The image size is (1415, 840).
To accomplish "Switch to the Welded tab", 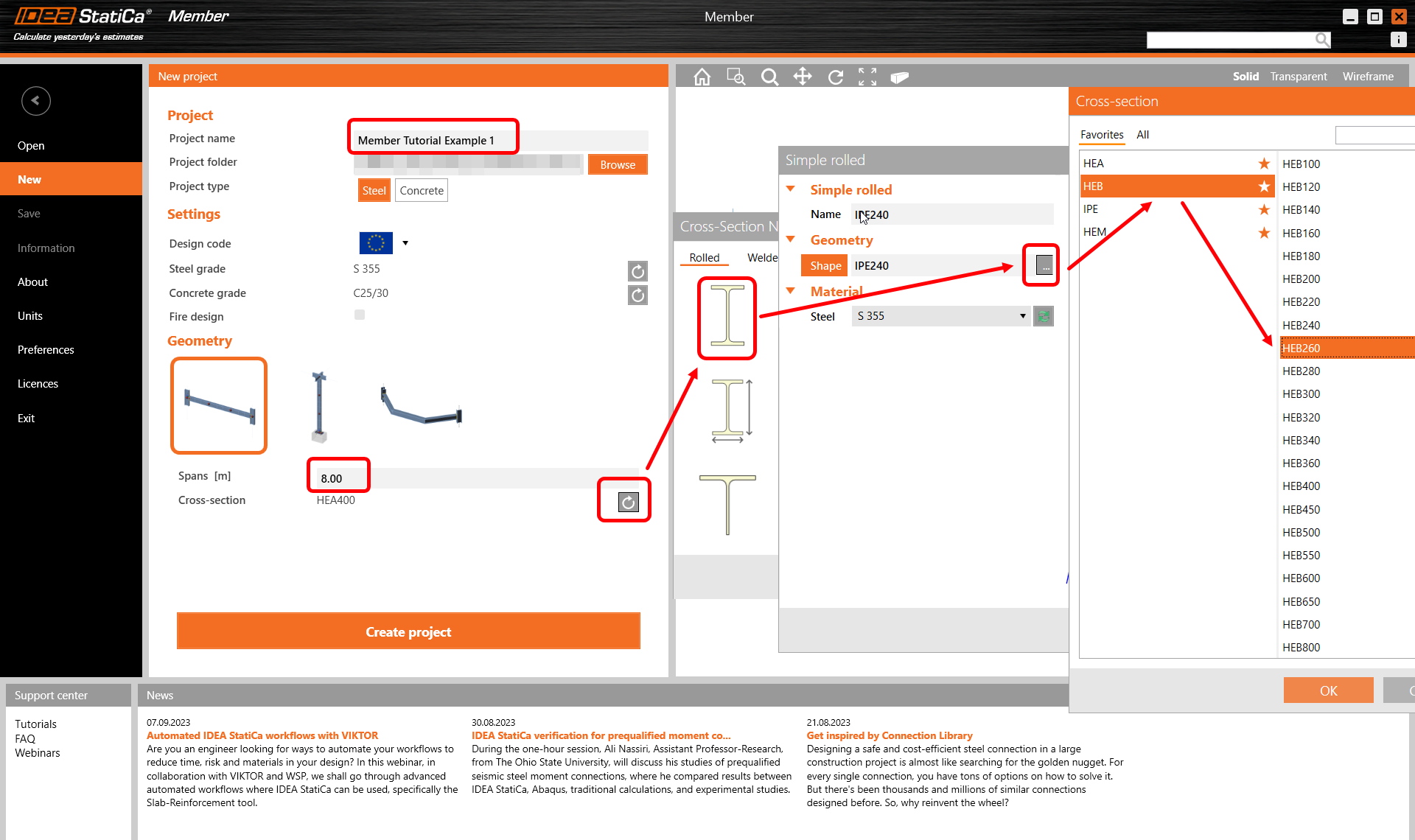I will (763, 257).
